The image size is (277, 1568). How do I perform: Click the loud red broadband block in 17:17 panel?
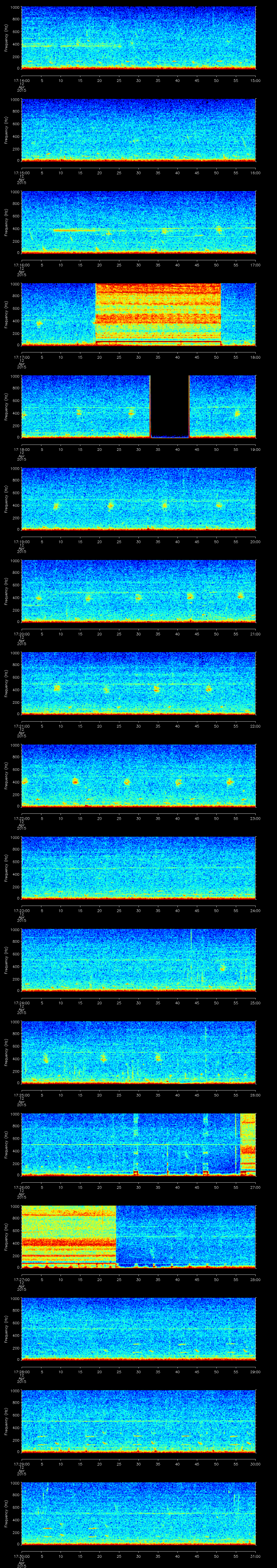pyautogui.click(x=158, y=315)
